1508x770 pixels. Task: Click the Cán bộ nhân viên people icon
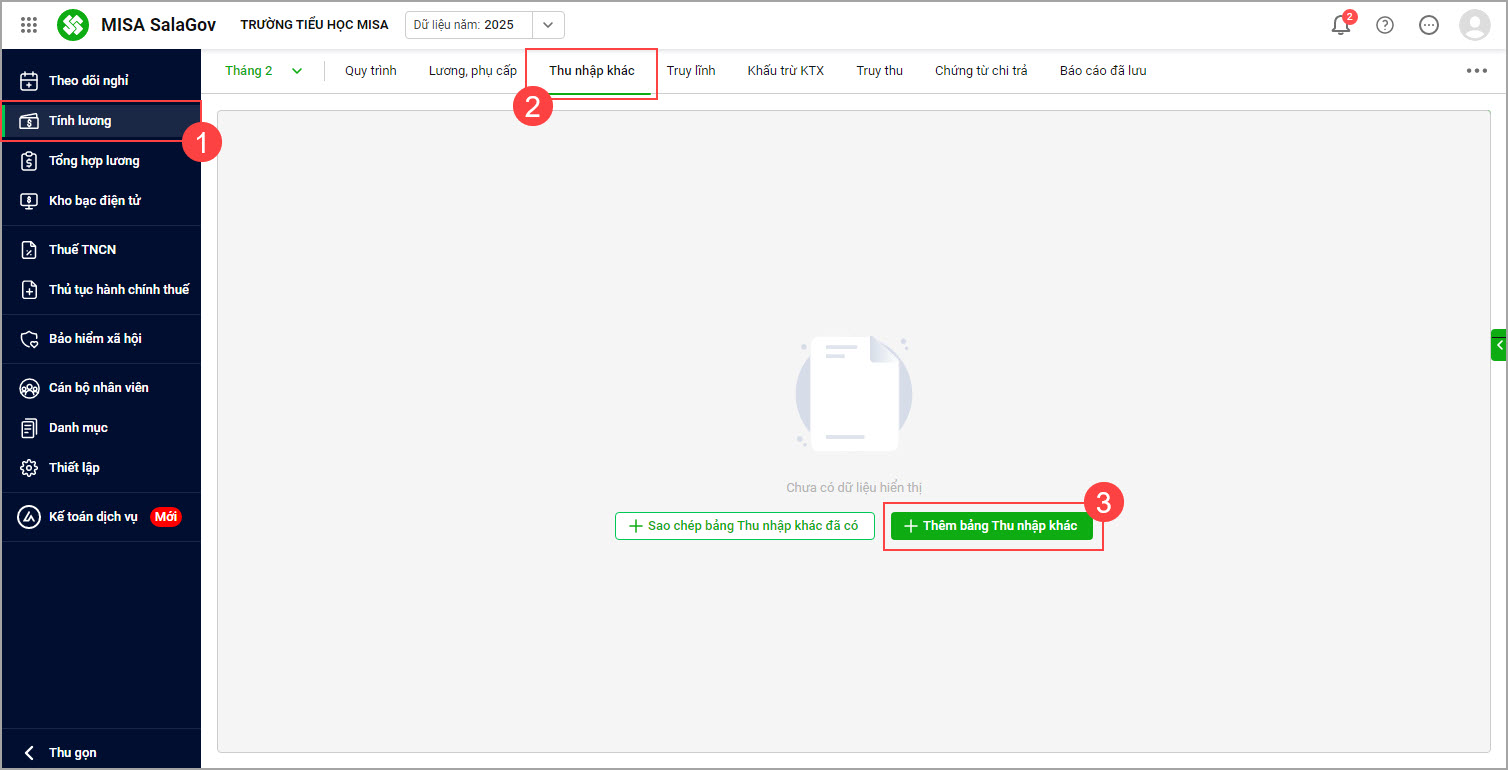pos(29,388)
